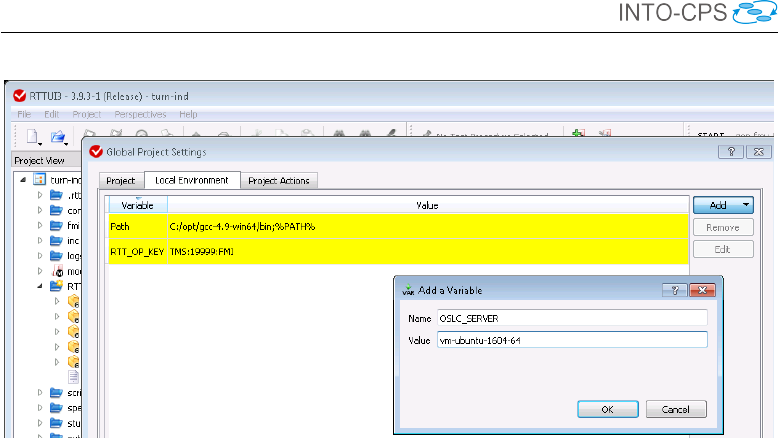Open the Help menu
778x438 pixels.
tap(188, 114)
